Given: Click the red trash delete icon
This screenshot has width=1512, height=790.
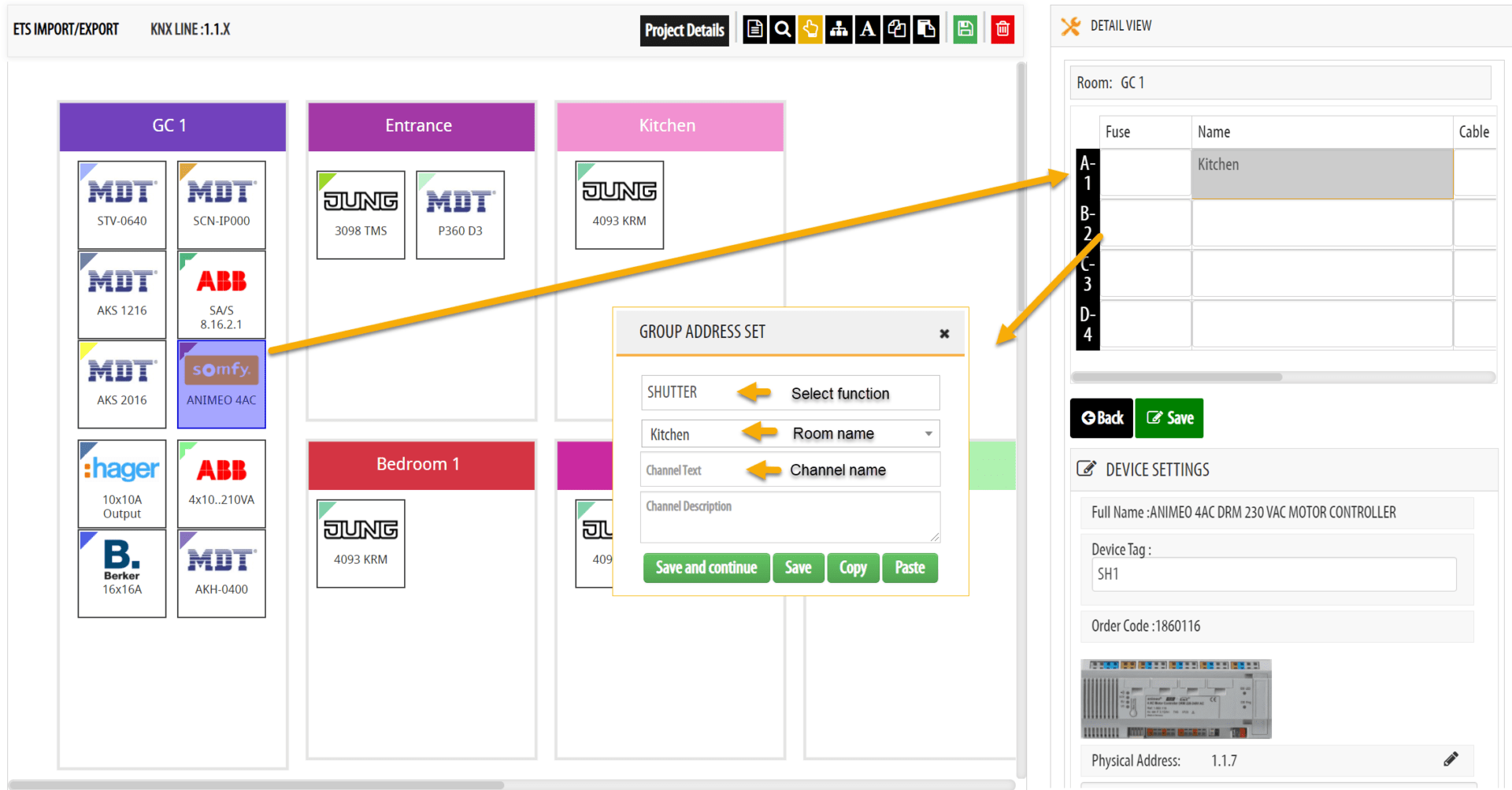Looking at the screenshot, I should pyautogui.click(x=1002, y=30).
